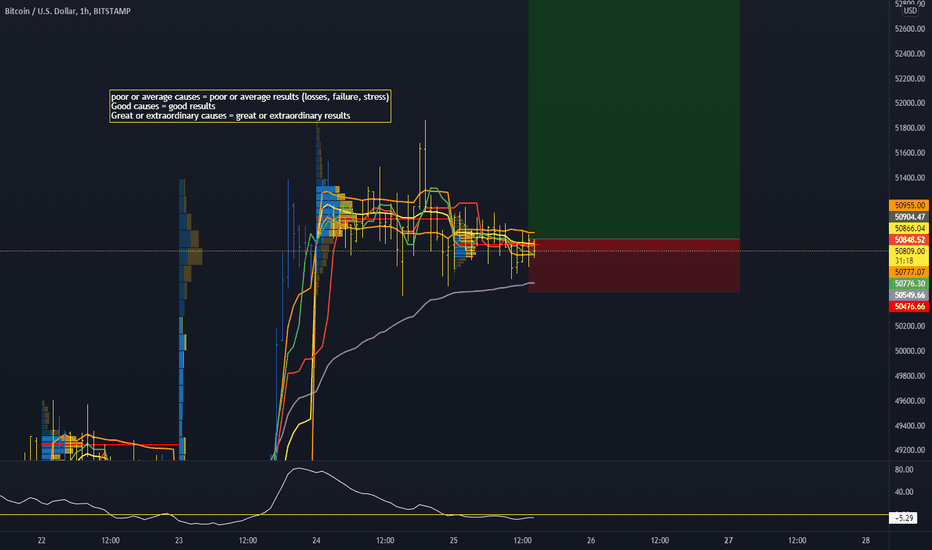
Task: Click 12:00 between dates 26 and 27
Action: tap(660, 540)
